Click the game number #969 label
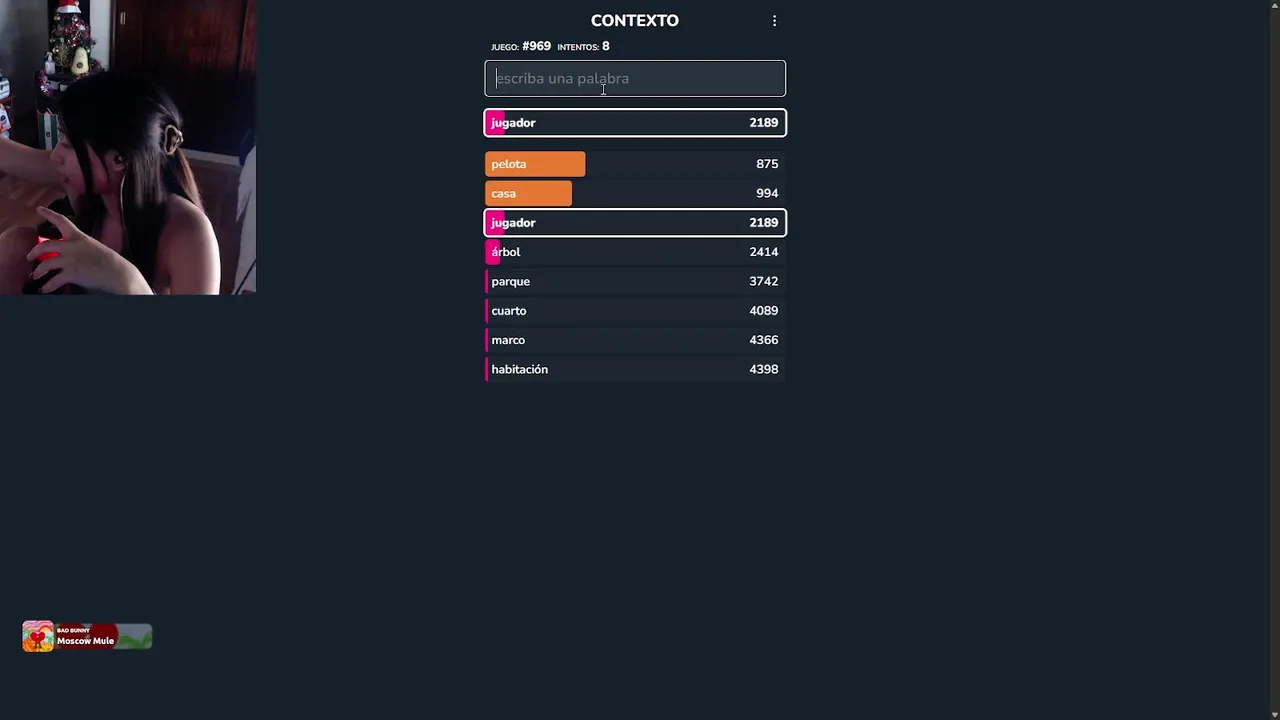The height and width of the screenshot is (720, 1280). tap(536, 47)
